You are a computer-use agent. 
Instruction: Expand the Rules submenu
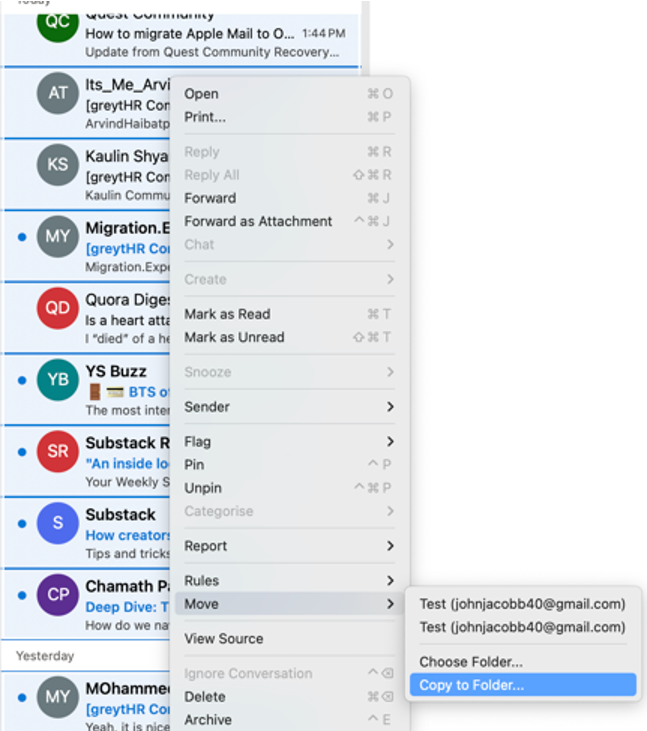[289, 580]
